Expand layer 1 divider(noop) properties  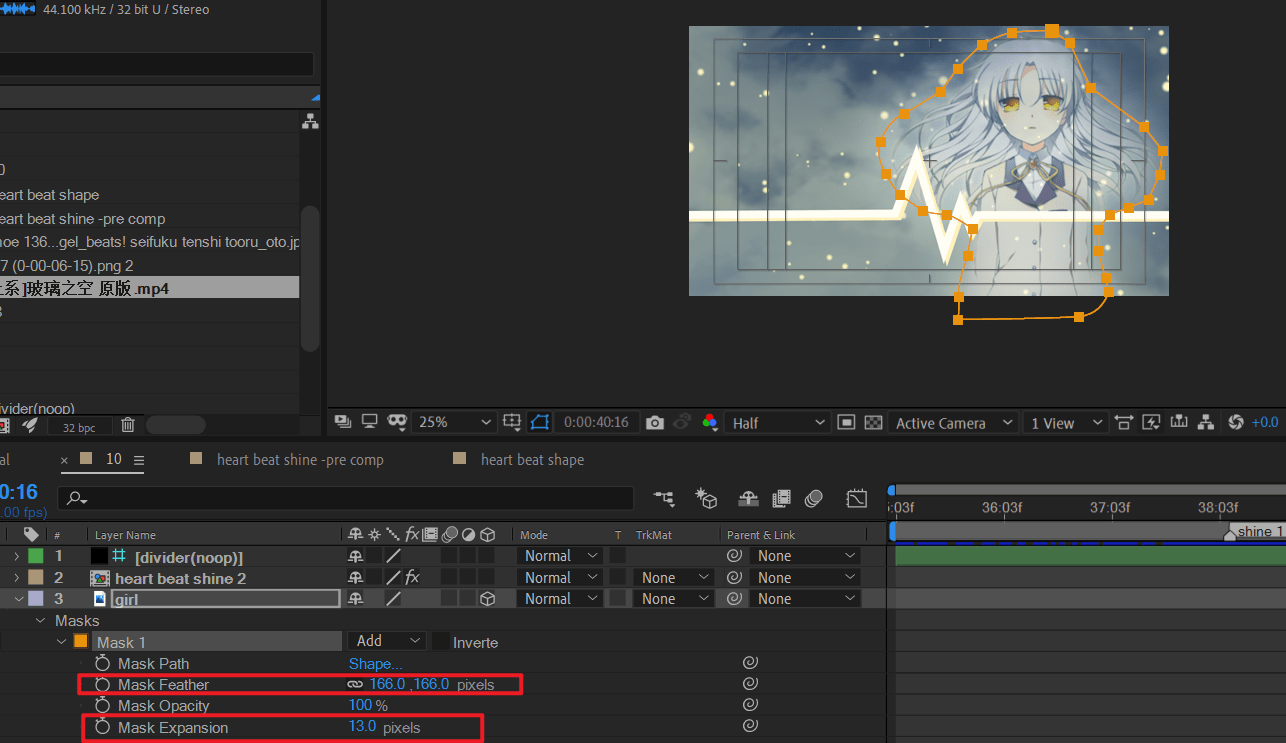(x=16, y=556)
